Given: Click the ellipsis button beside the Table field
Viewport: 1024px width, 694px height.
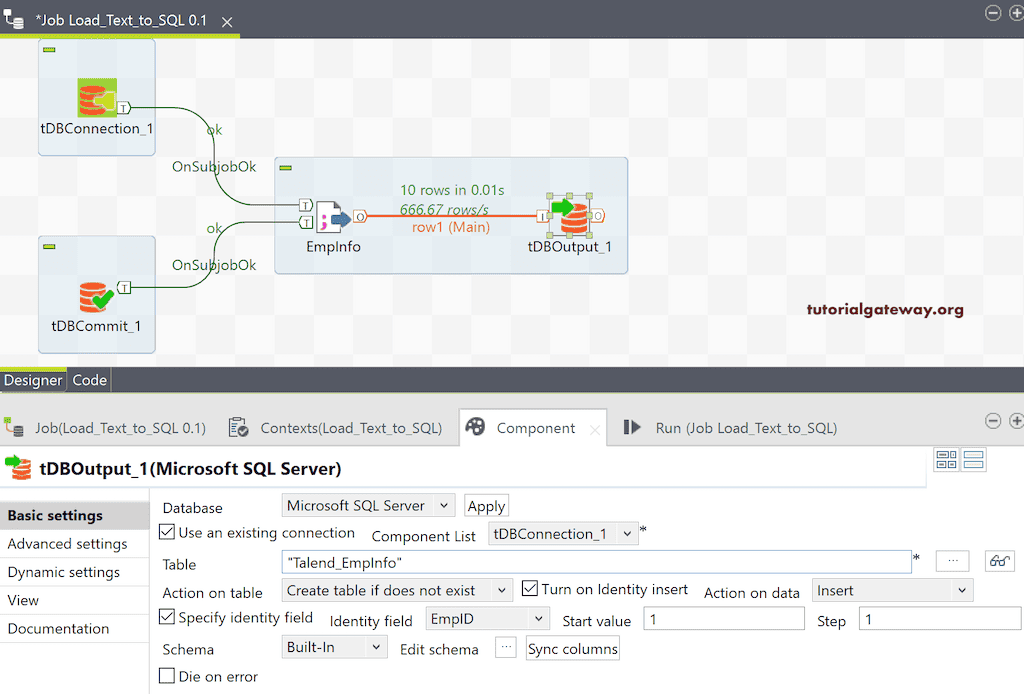Looking at the screenshot, I should click(952, 561).
